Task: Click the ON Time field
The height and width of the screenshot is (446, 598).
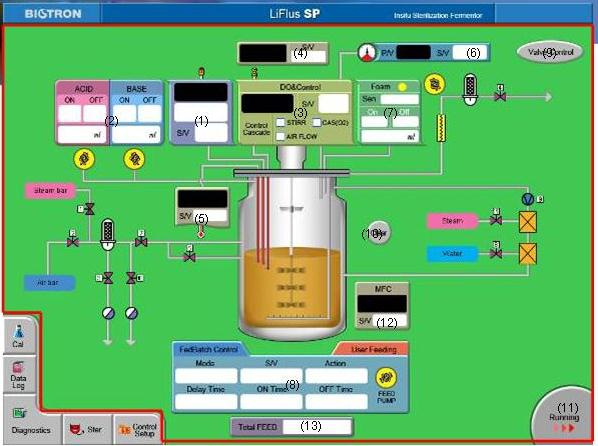Action: (x=271, y=402)
